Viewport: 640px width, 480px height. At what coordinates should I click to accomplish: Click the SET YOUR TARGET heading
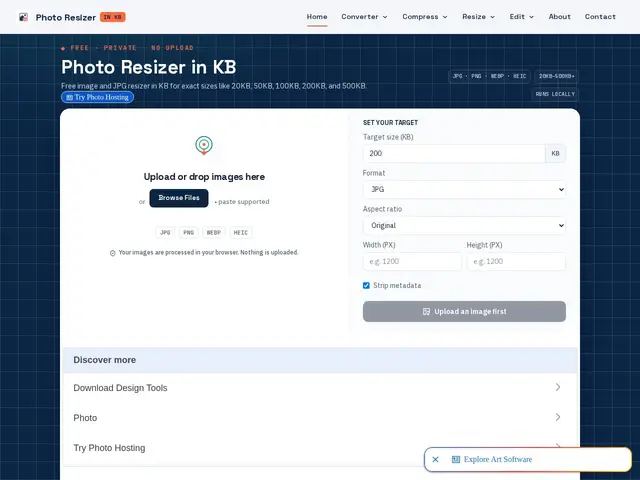click(x=390, y=122)
